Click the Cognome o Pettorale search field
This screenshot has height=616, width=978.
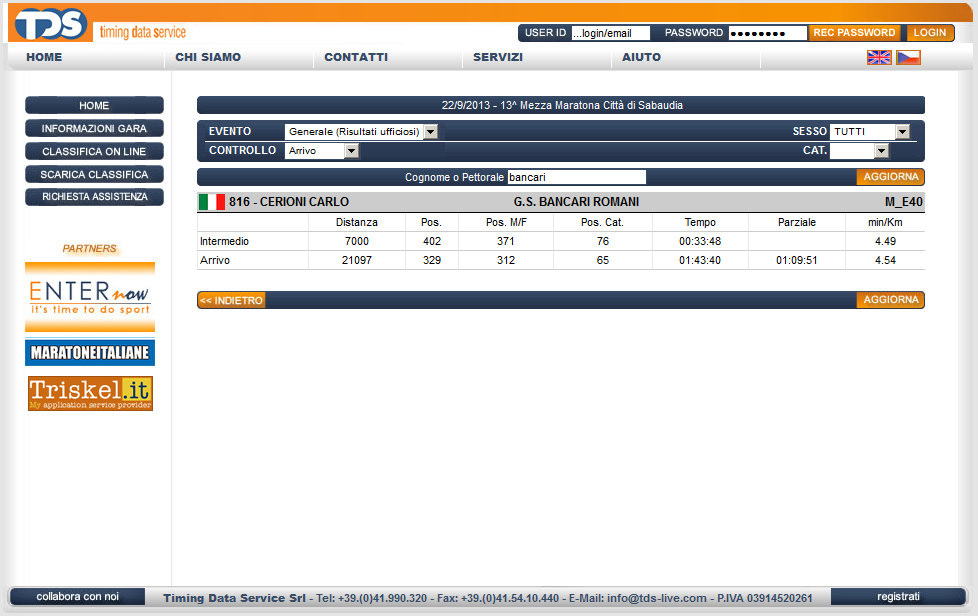tap(576, 177)
